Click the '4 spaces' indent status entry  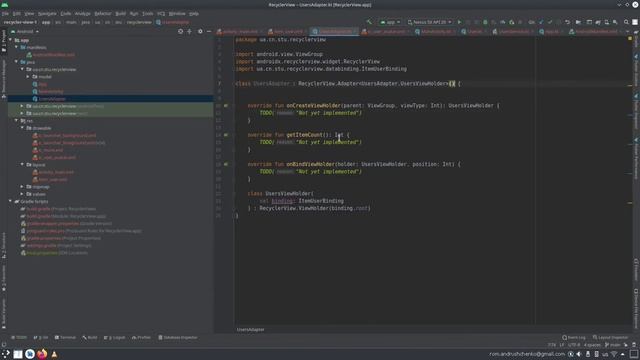[592, 345]
